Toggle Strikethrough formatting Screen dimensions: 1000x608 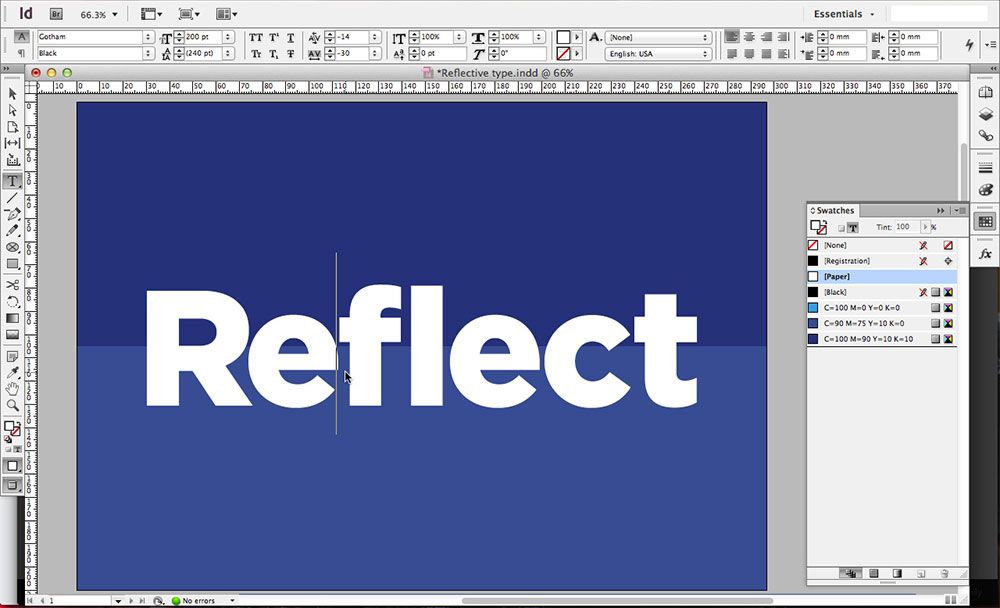point(290,55)
